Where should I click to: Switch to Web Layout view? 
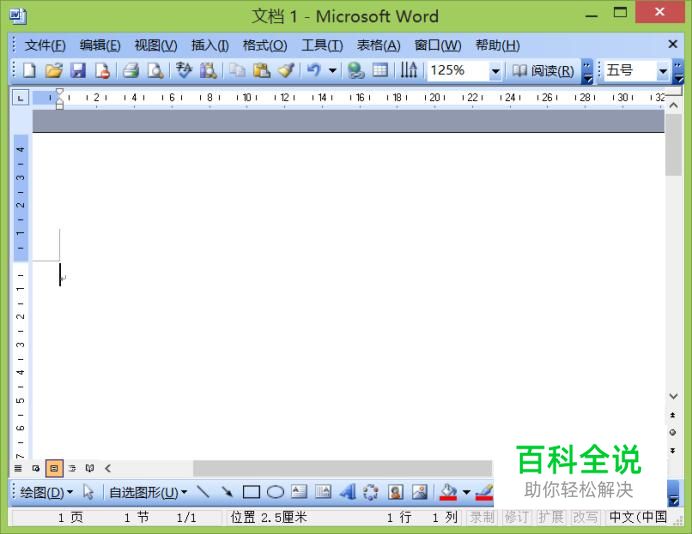coord(36,468)
